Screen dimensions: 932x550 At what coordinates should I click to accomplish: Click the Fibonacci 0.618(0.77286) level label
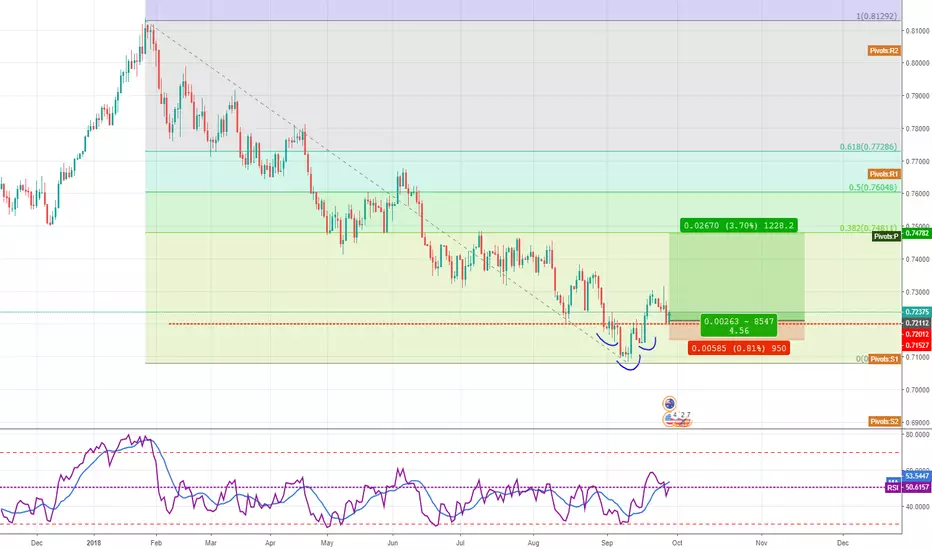point(868,146)
